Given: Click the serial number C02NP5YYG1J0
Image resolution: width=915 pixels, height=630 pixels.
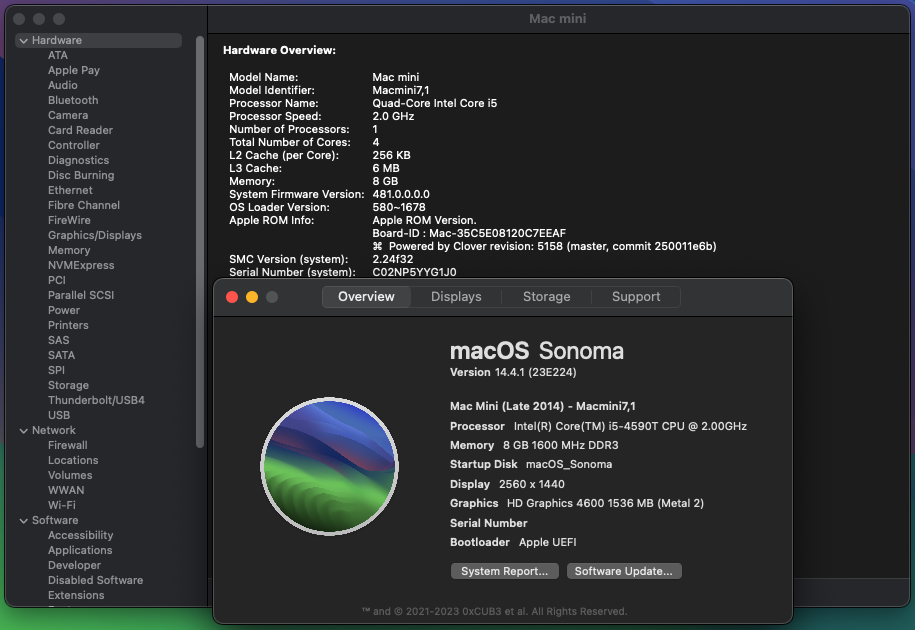Looking at the screenshot, I should tap(414, 272).
